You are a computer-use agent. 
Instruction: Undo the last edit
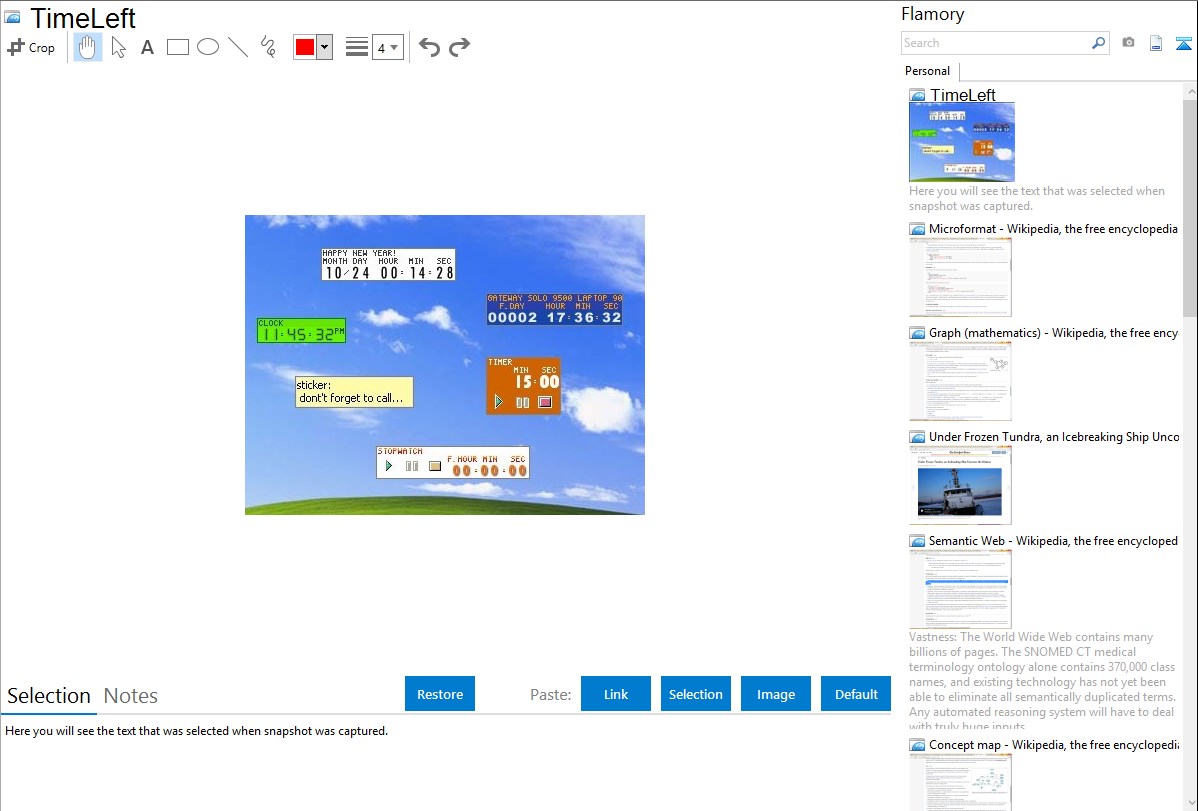coord(429,47)
